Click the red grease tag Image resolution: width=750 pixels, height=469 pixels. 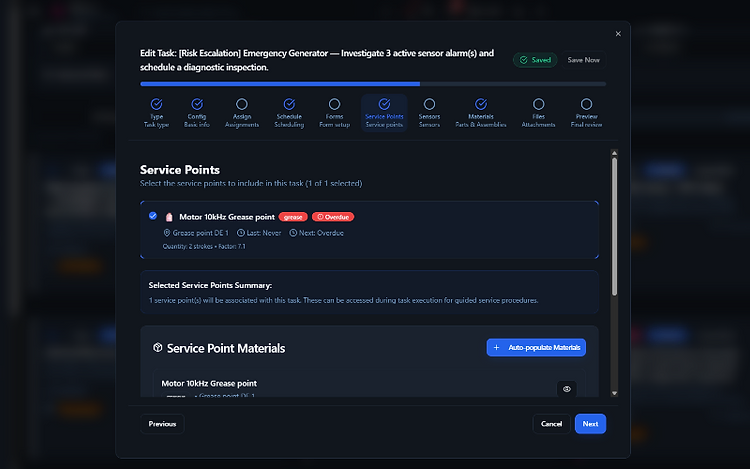(x=293, y=217)
